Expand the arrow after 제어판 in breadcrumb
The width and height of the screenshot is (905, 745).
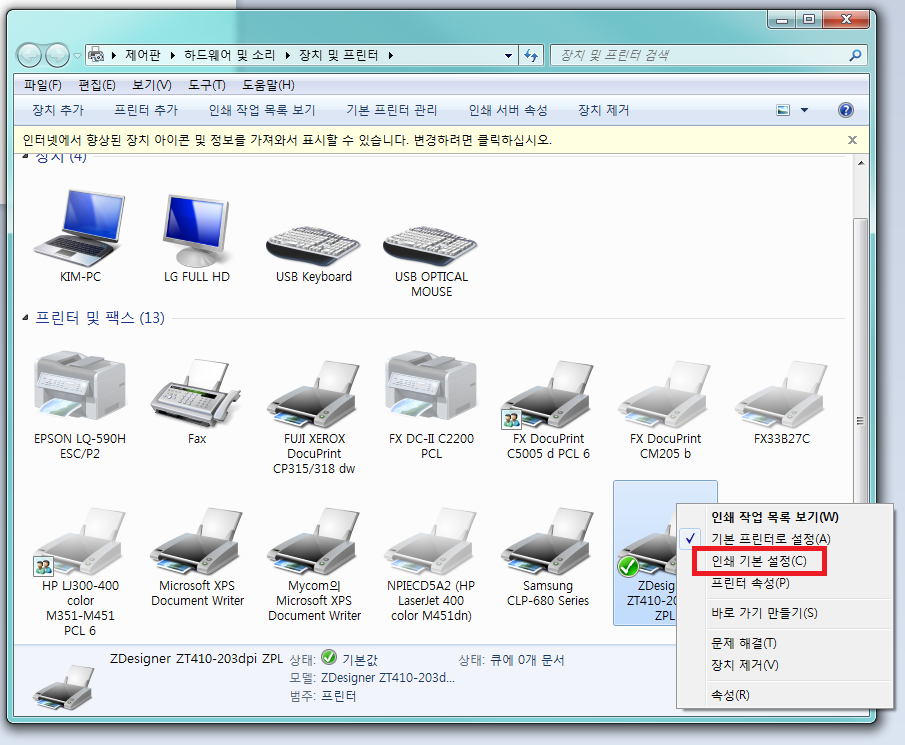pos(172,55)
